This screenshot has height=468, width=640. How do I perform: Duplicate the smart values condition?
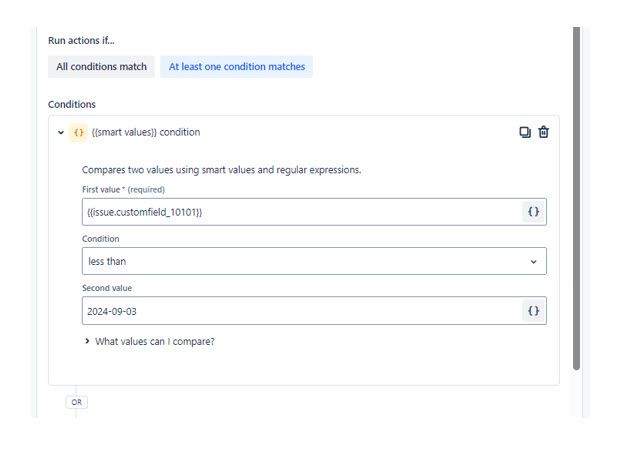pos(525,132)
